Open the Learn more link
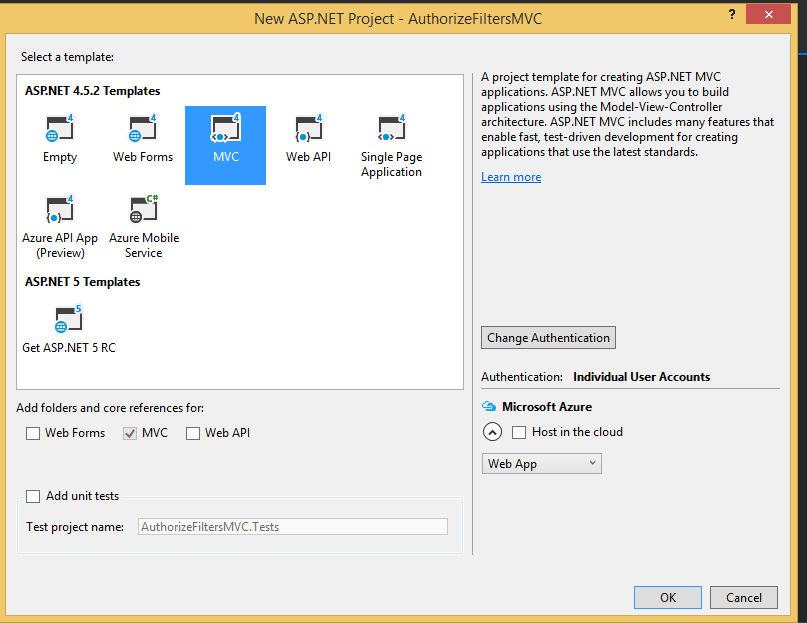The image size is (807, 623). pos(511,177)
